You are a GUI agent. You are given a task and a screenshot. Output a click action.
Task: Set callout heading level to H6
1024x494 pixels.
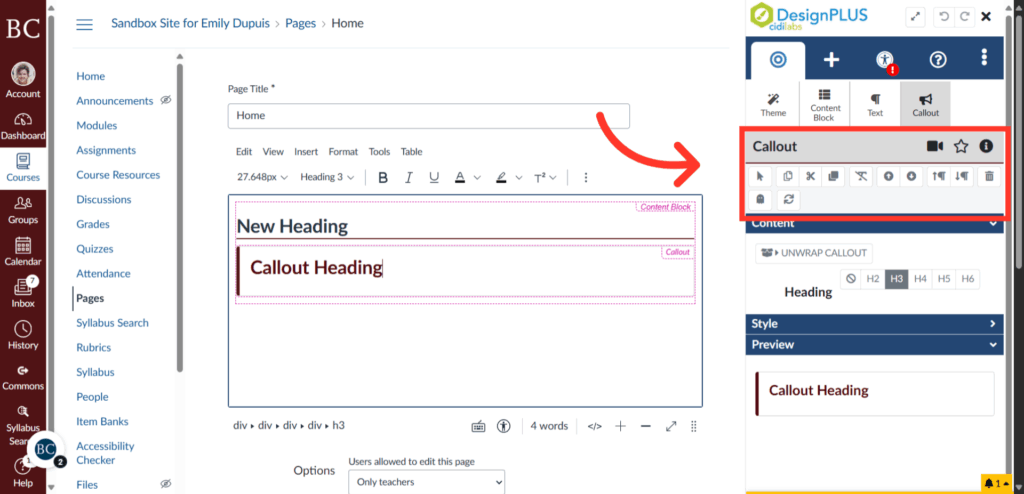968,279
